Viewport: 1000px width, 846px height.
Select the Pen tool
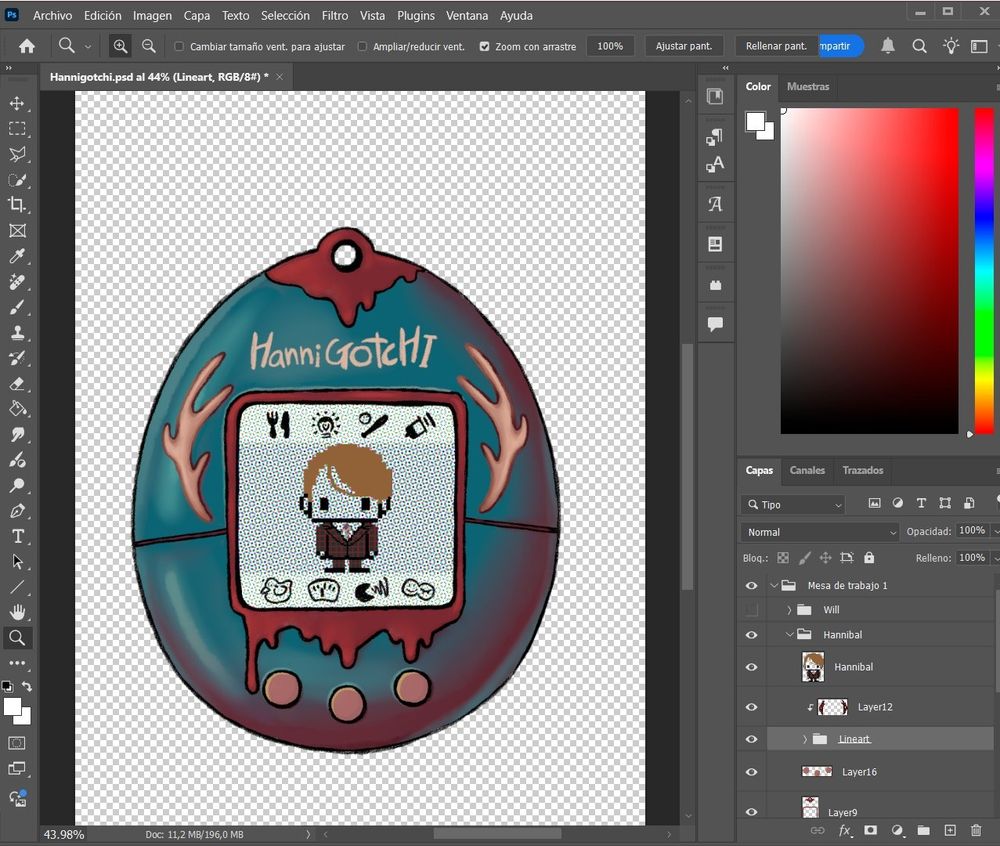click(x=17, y=511)
